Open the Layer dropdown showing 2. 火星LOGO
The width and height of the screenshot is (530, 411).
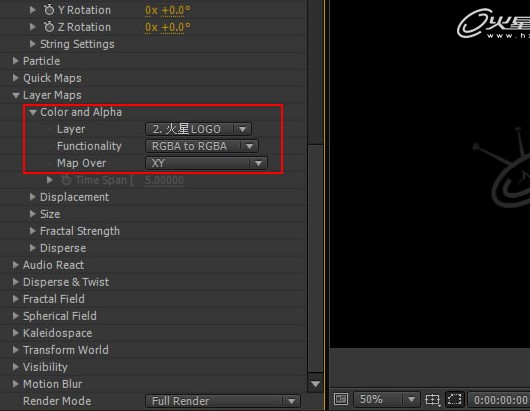click(198, 129)
